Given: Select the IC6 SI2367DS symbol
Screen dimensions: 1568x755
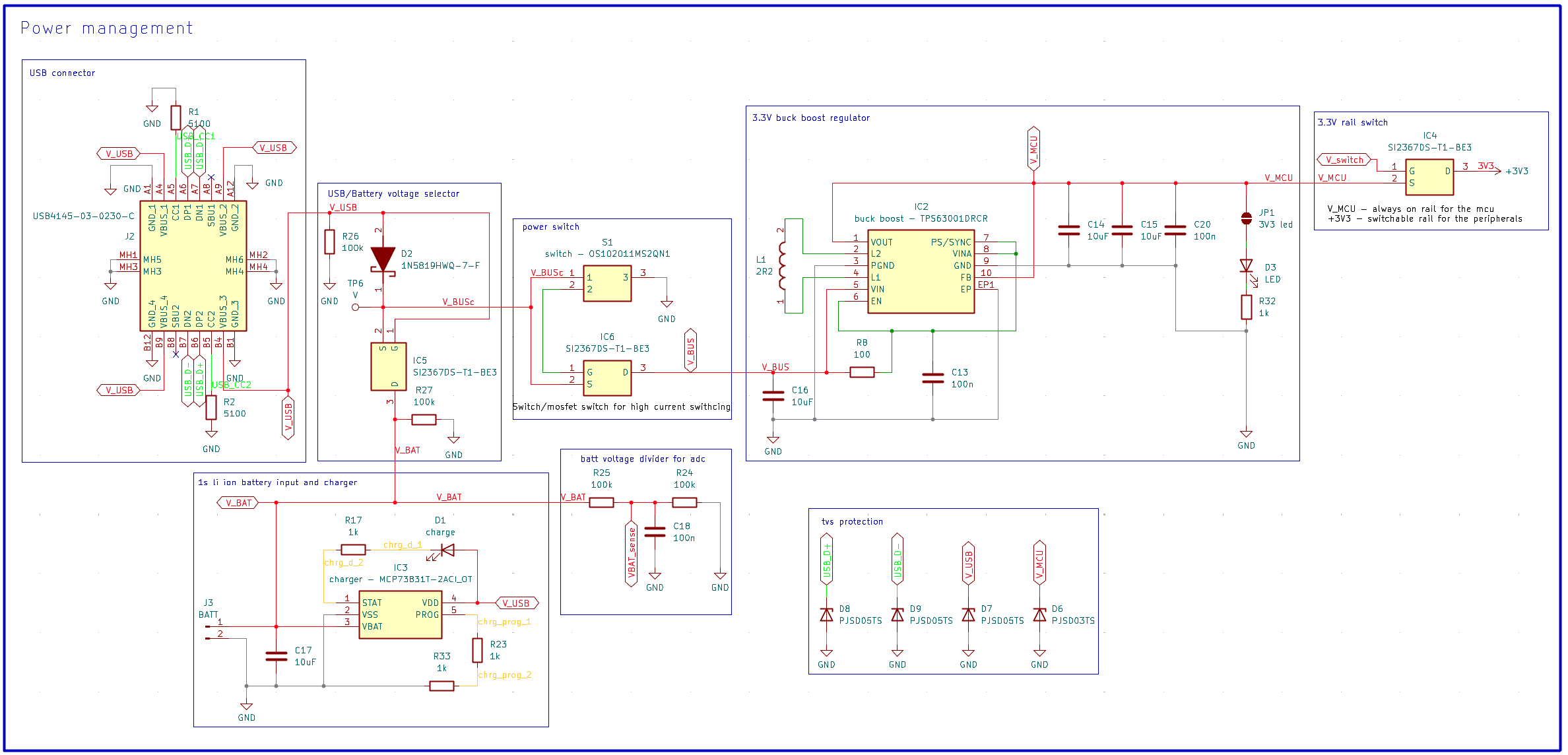Looking at the screenshot, I should (x=607, y=377).
